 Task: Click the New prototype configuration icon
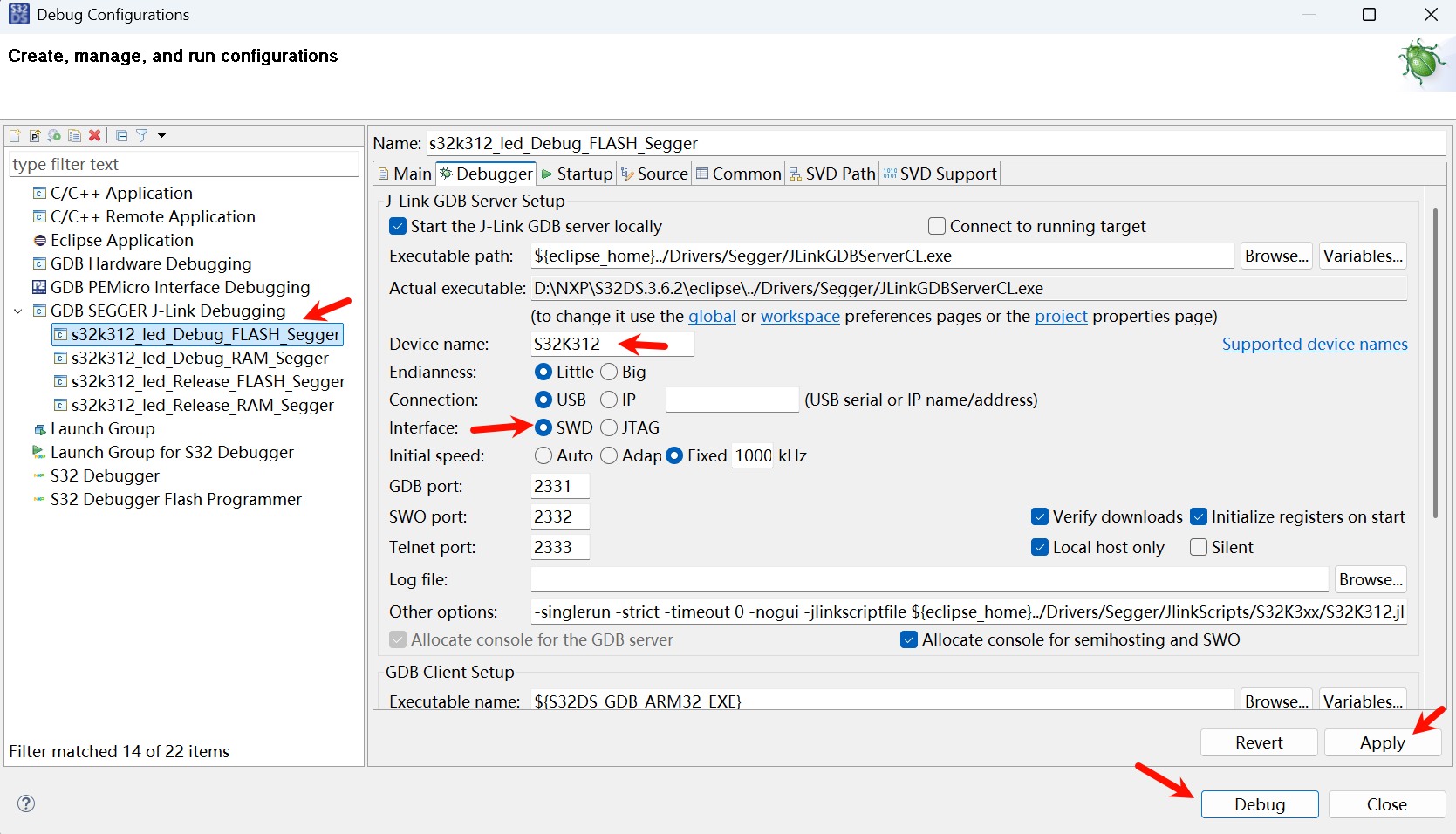coord(35,135)
